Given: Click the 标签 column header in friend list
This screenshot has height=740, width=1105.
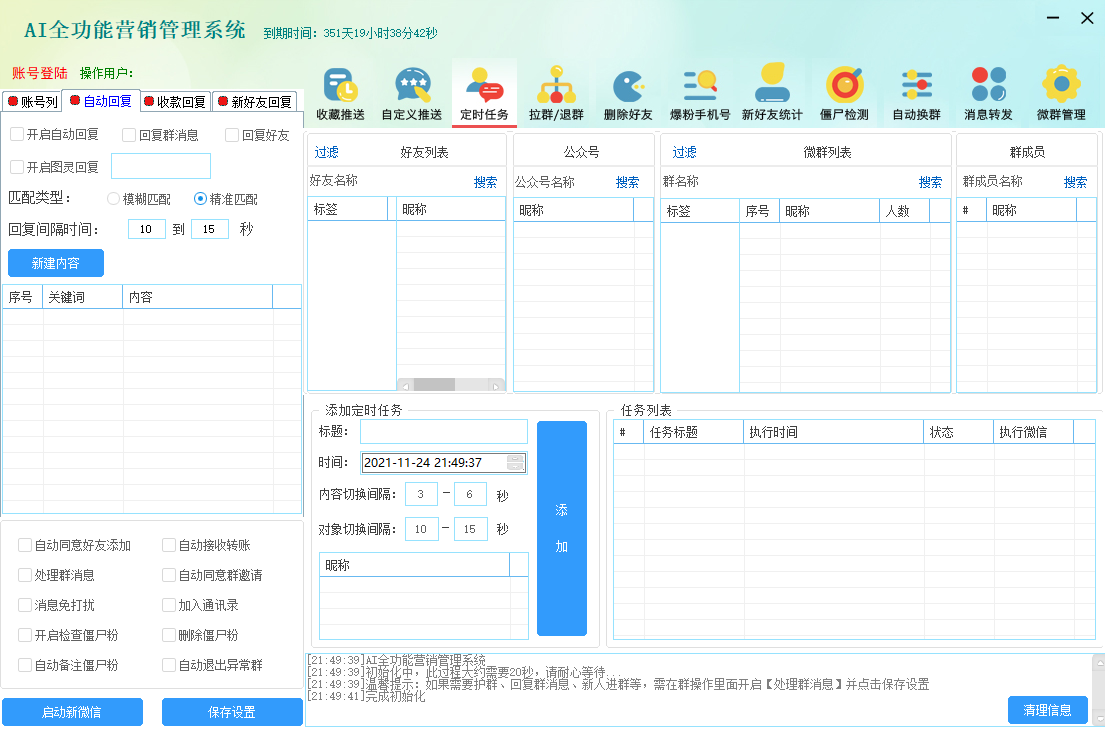Looking at the screenshot, I should (x=348, y=209).
